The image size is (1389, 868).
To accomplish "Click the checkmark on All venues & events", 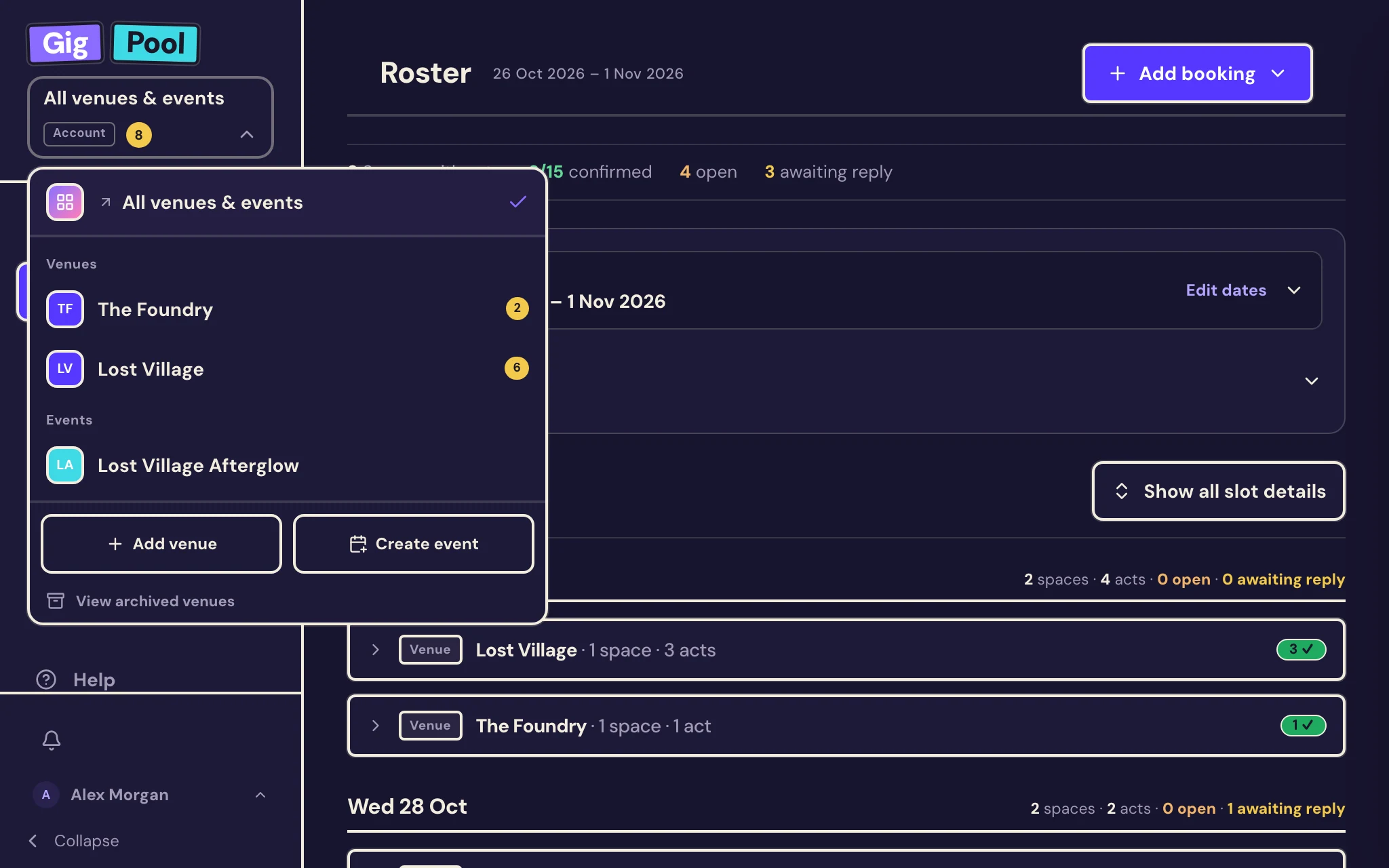I will click(518, 202).
